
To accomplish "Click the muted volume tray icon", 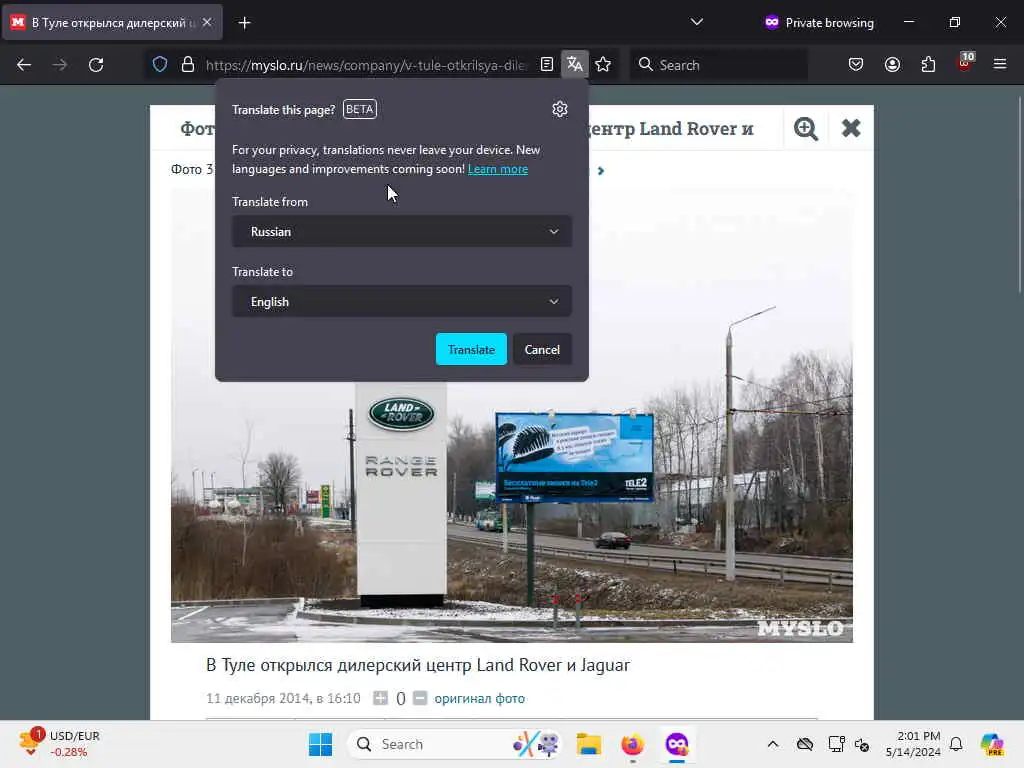I will 862,745.
